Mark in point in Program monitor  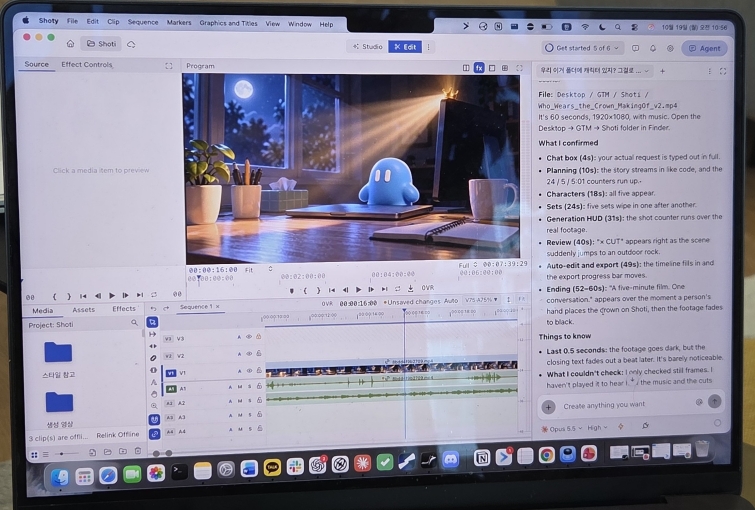coord(305,290)
